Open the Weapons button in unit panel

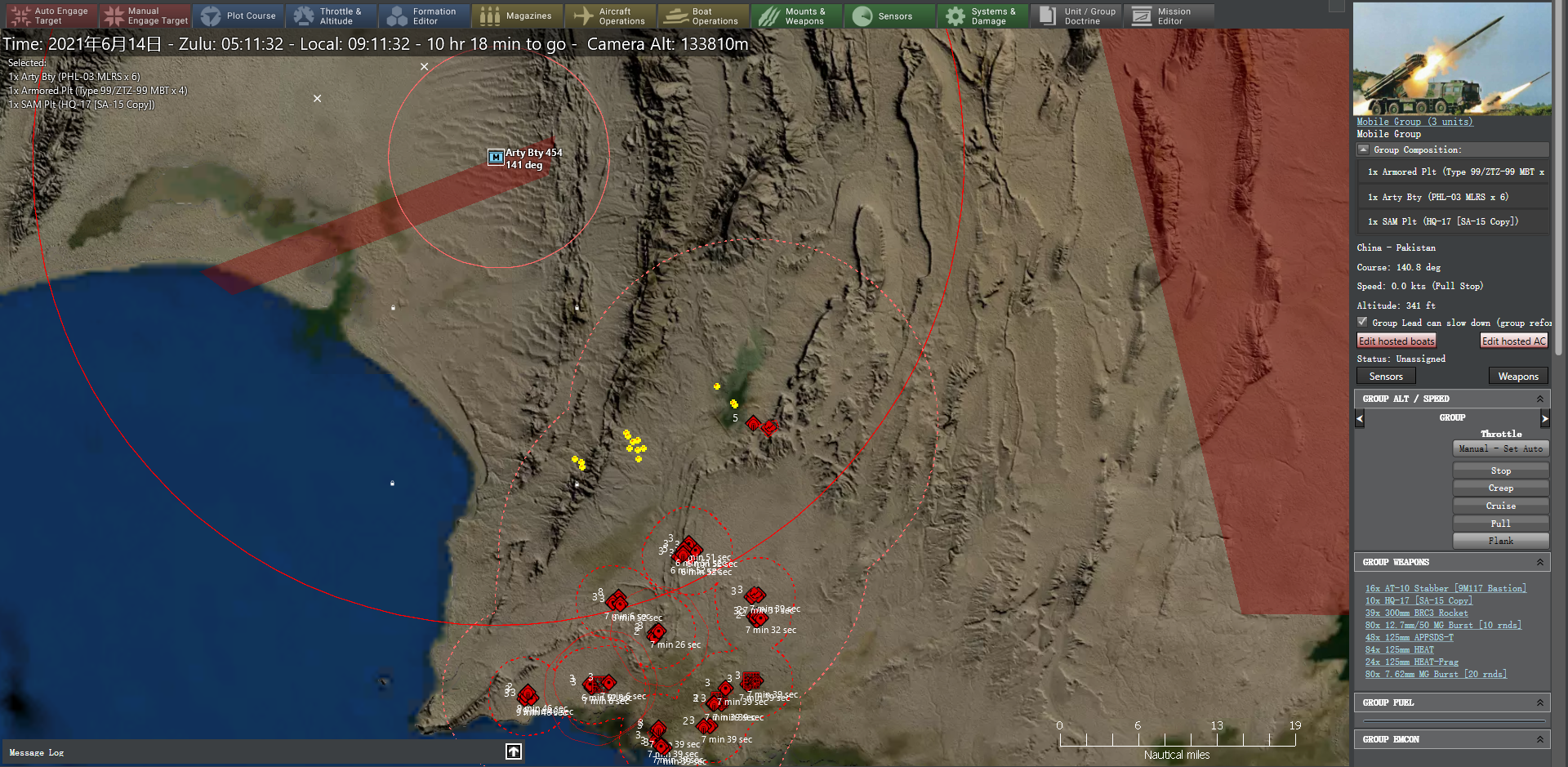[1518, 376]
